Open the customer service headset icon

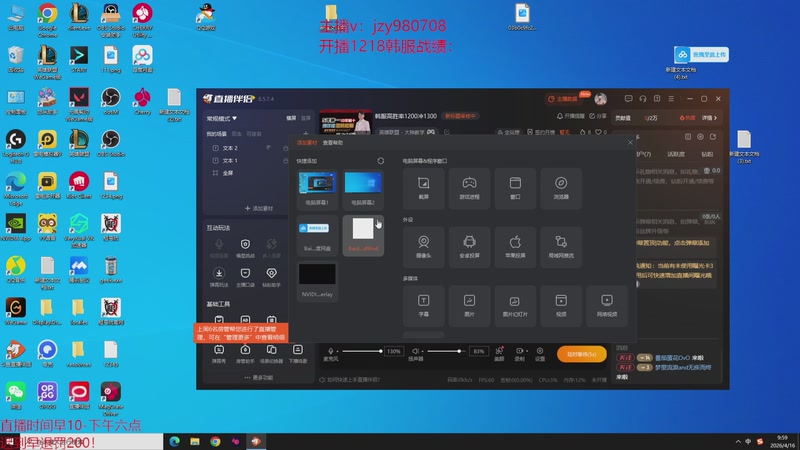[643, 98]
